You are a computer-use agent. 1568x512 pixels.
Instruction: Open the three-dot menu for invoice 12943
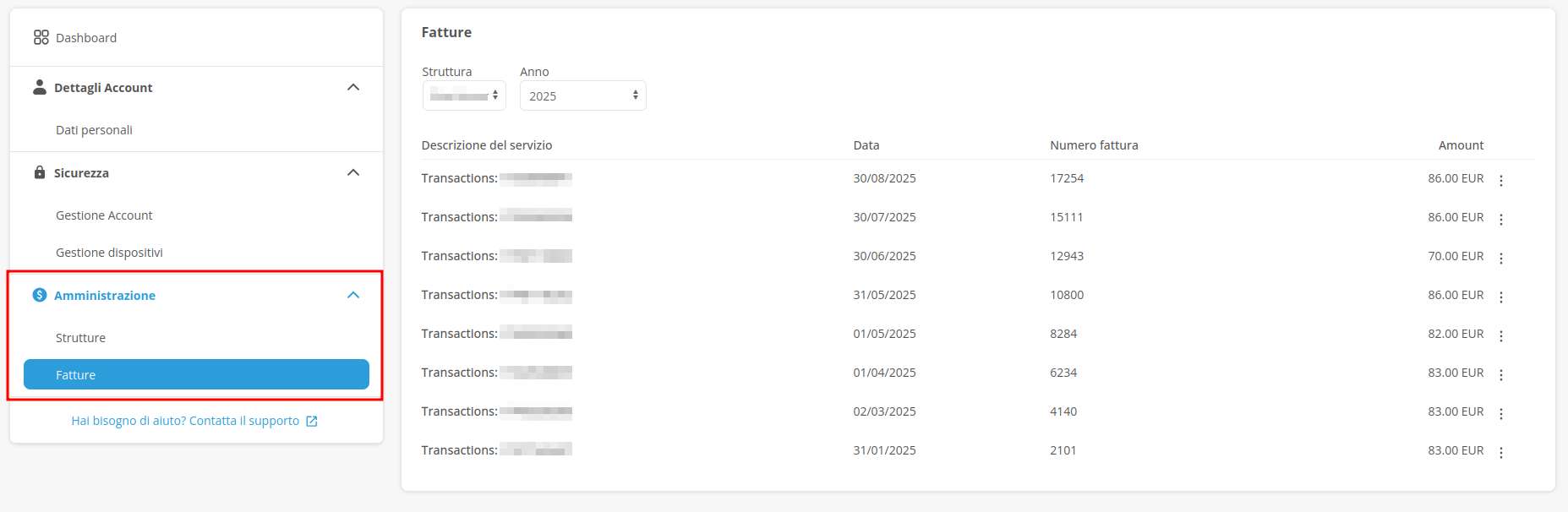coord(1500,258)
